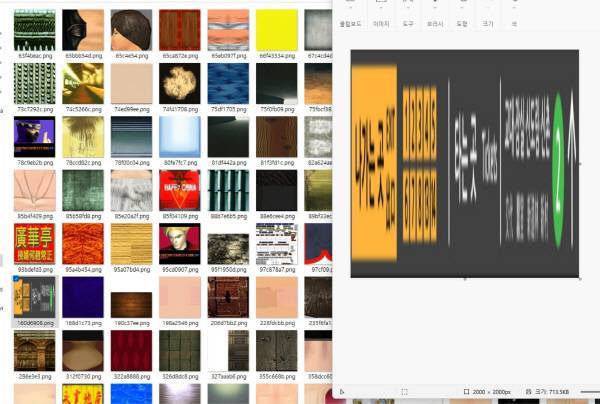Click the right-edge canvas resize handle in Paint
This screenshot has height=404, width=600.
point(580,164)
